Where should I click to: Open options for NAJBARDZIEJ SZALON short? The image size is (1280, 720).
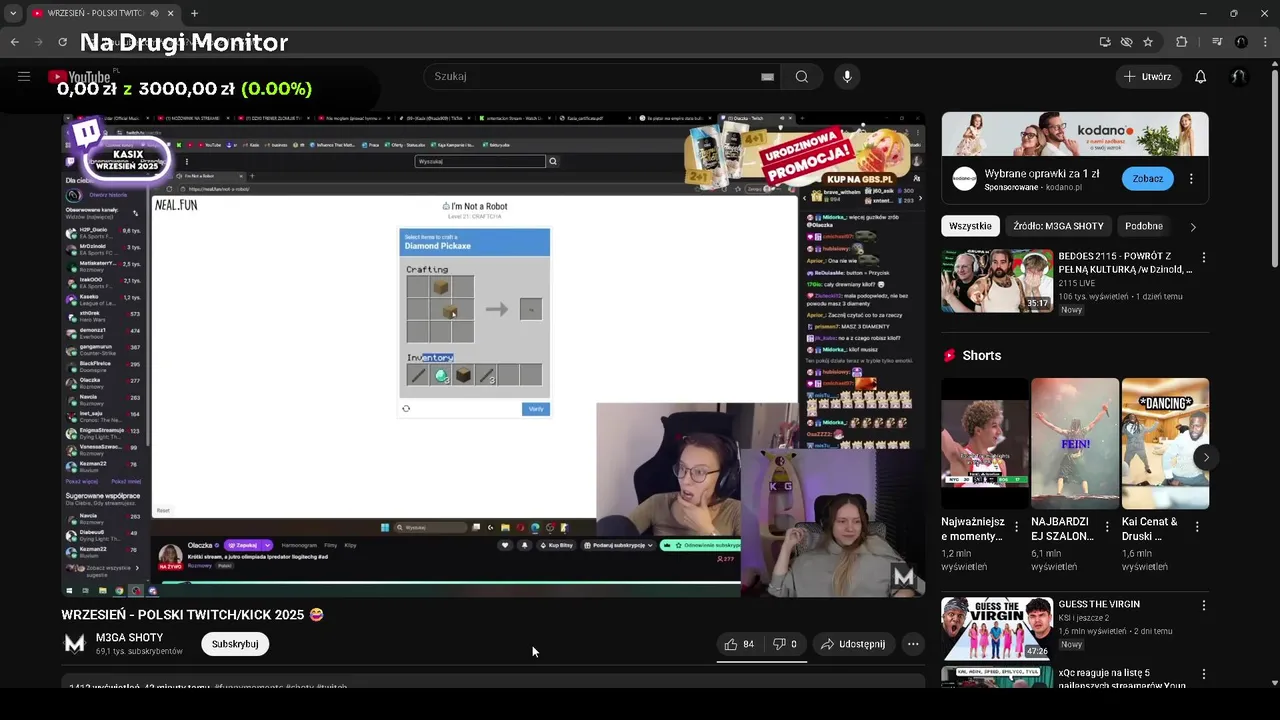point(1107,527)
